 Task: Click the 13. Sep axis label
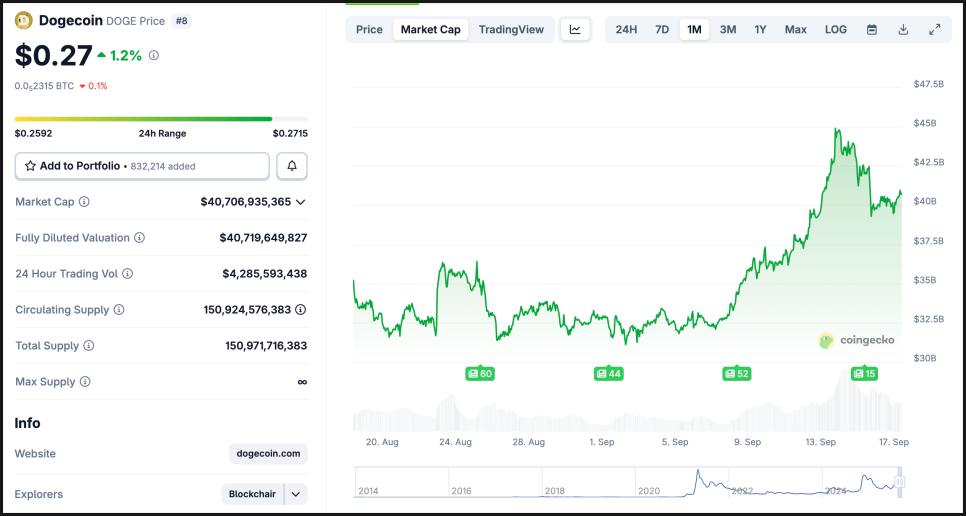click(x=821, y=442)
